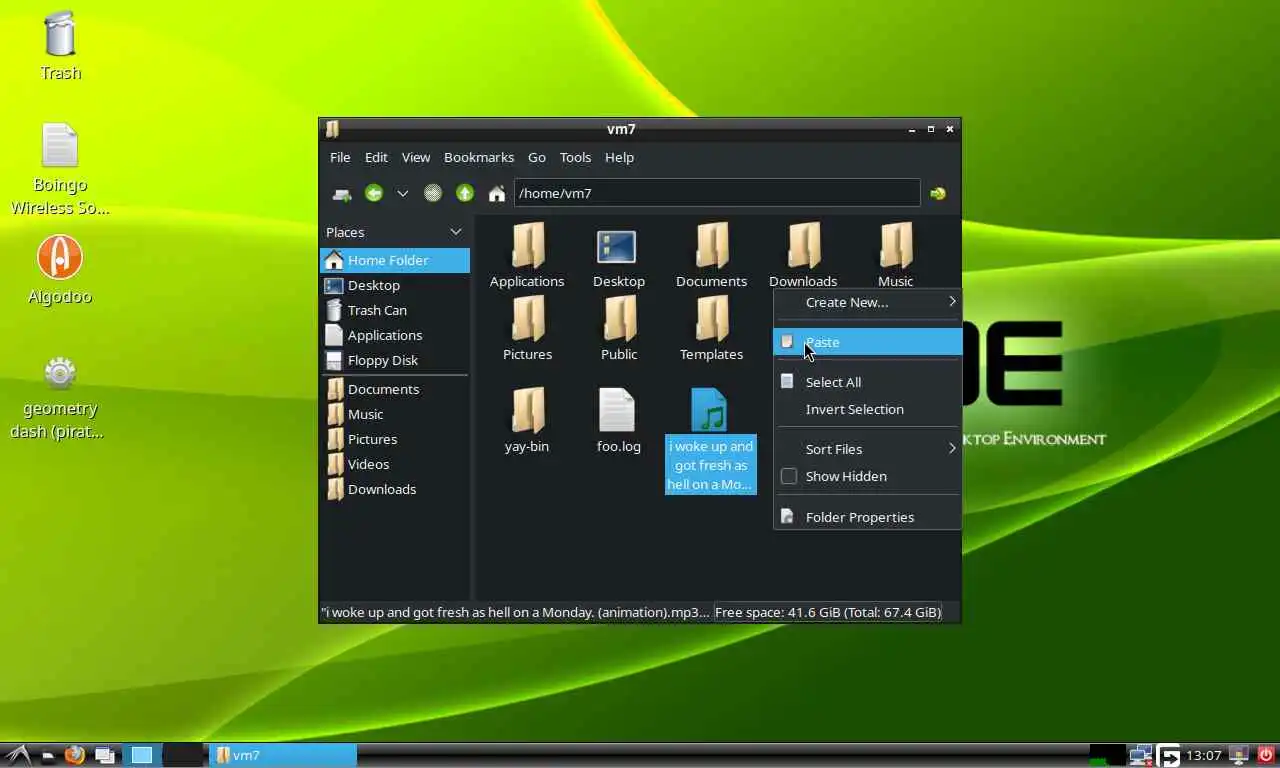Expand Sort Files submenu in context menu
Image resolution: width=1280 pixels, height=768 pixels.
pos(867,449)
